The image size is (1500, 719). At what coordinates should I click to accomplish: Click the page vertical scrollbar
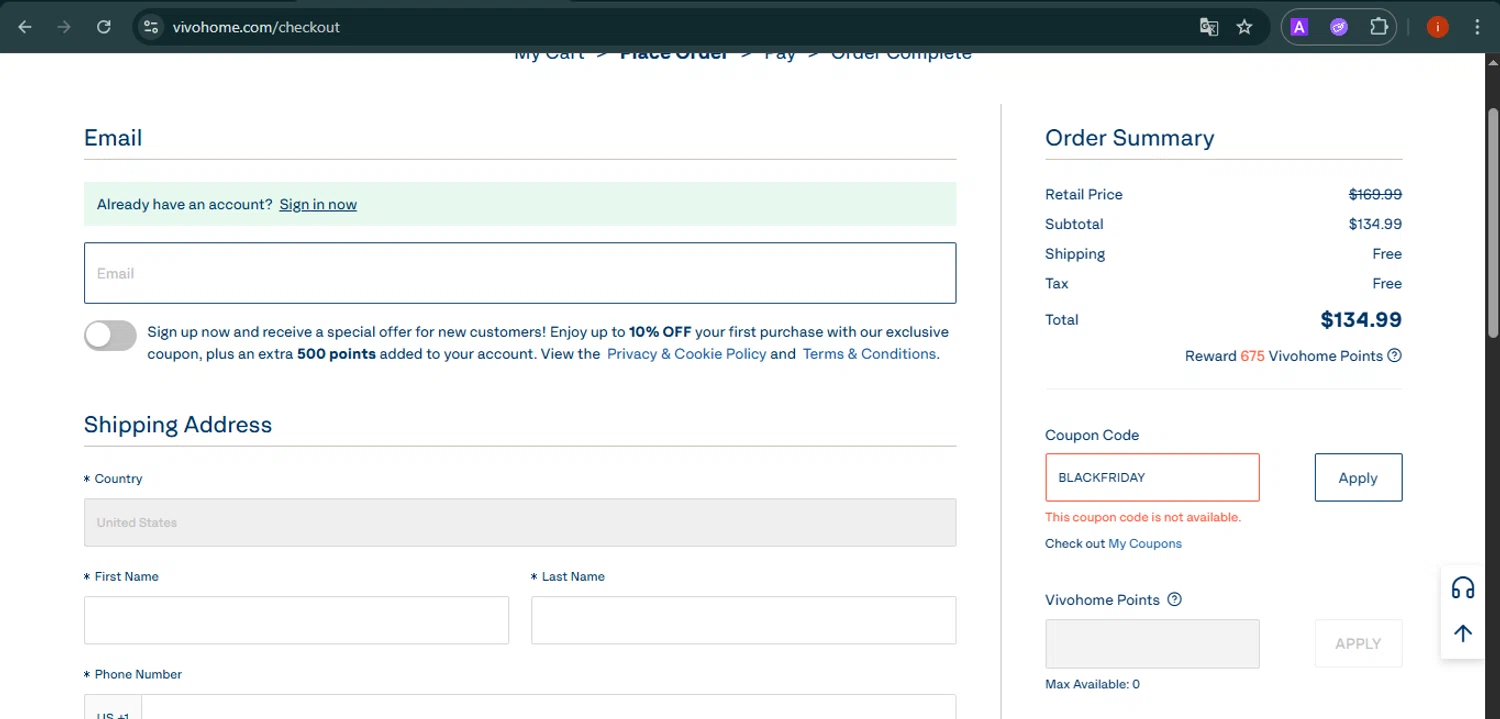(x=1492, y=222)
